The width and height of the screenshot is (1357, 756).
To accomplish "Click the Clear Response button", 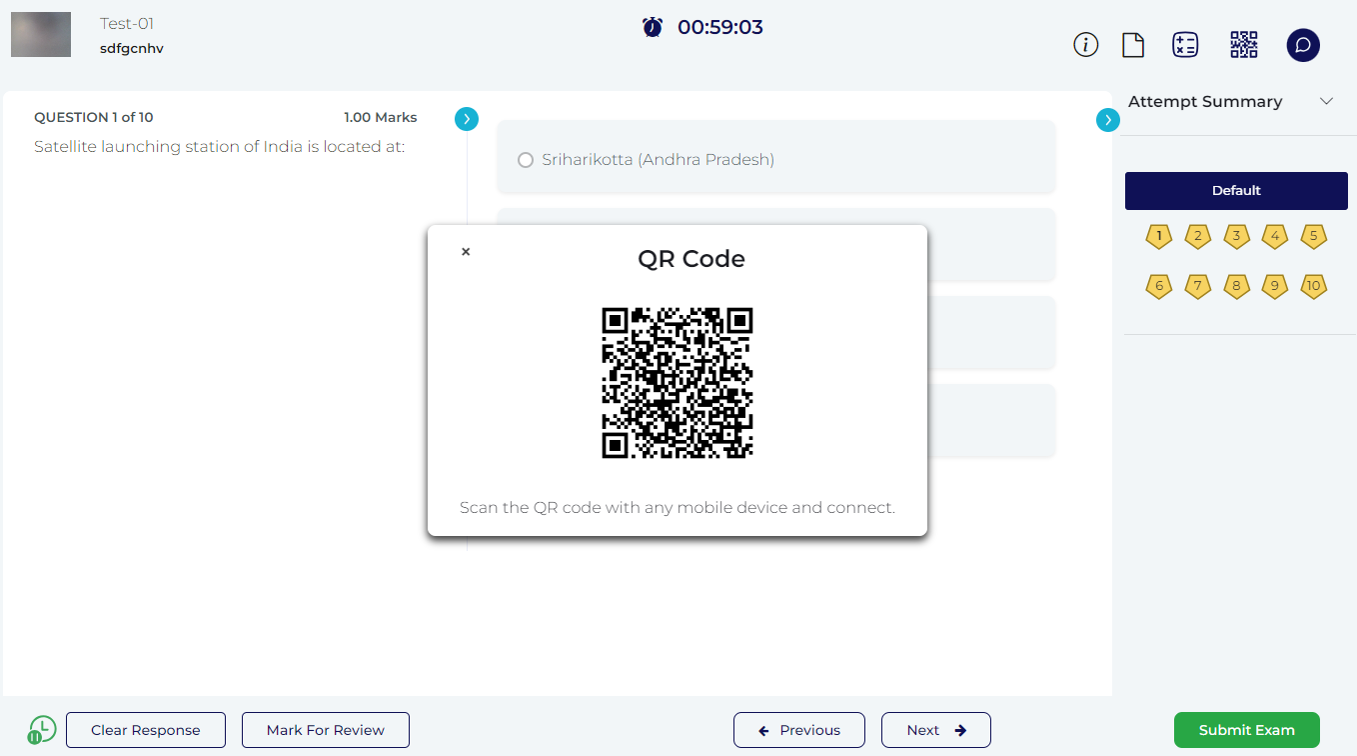I will click(x=146, y=730).
